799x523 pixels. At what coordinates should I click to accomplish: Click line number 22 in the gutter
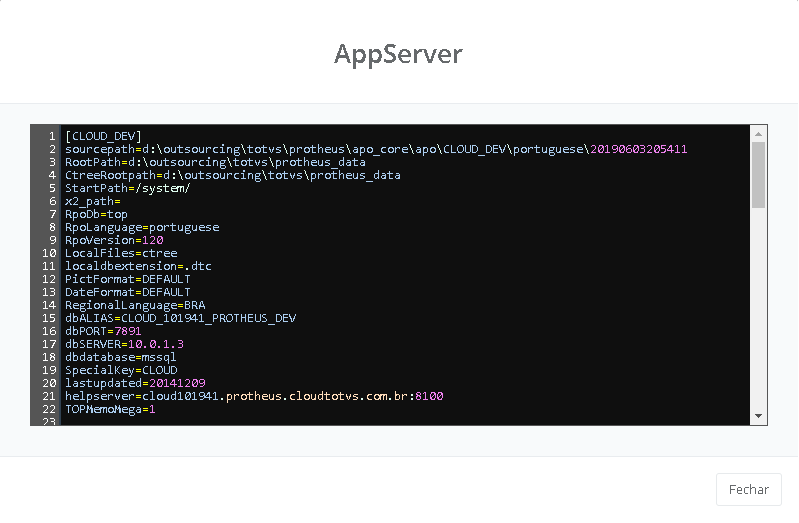pos(49,409)
